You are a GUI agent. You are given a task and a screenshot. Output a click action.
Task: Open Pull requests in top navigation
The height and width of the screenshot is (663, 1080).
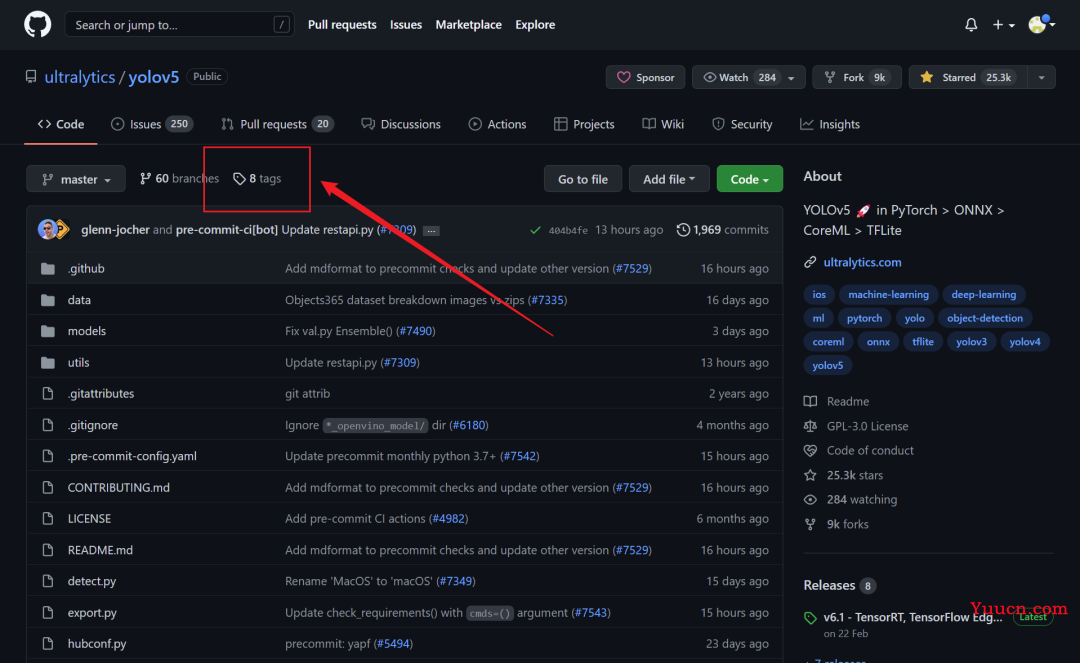(342, 25)
